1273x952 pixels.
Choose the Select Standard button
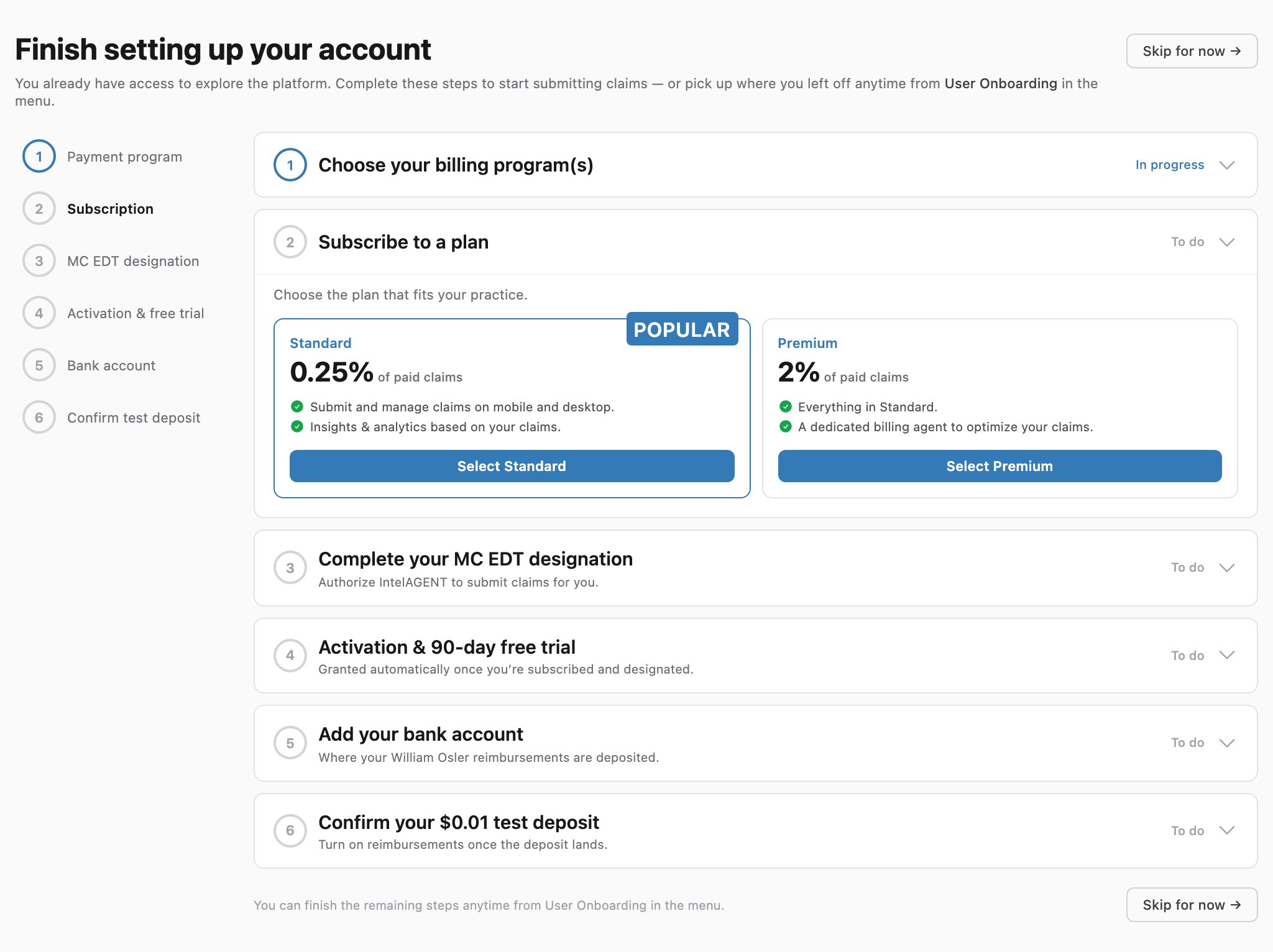[512, 466]
